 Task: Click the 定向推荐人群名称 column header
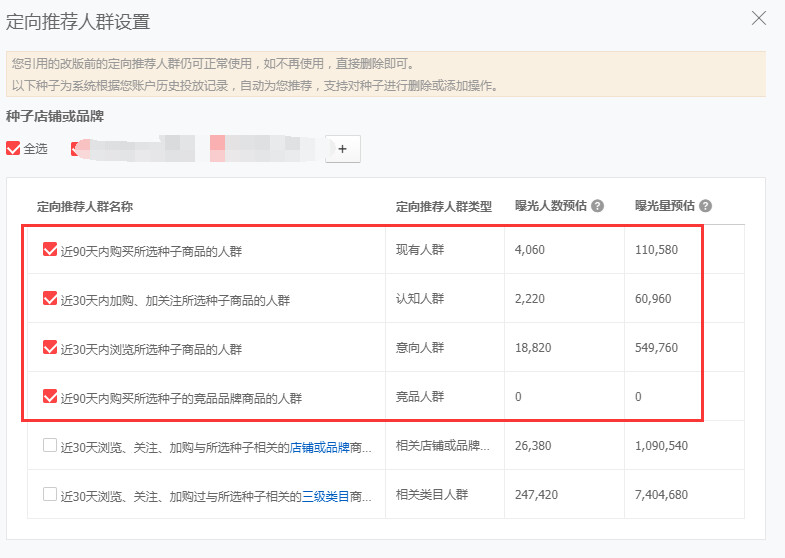[x=85, y=206]
